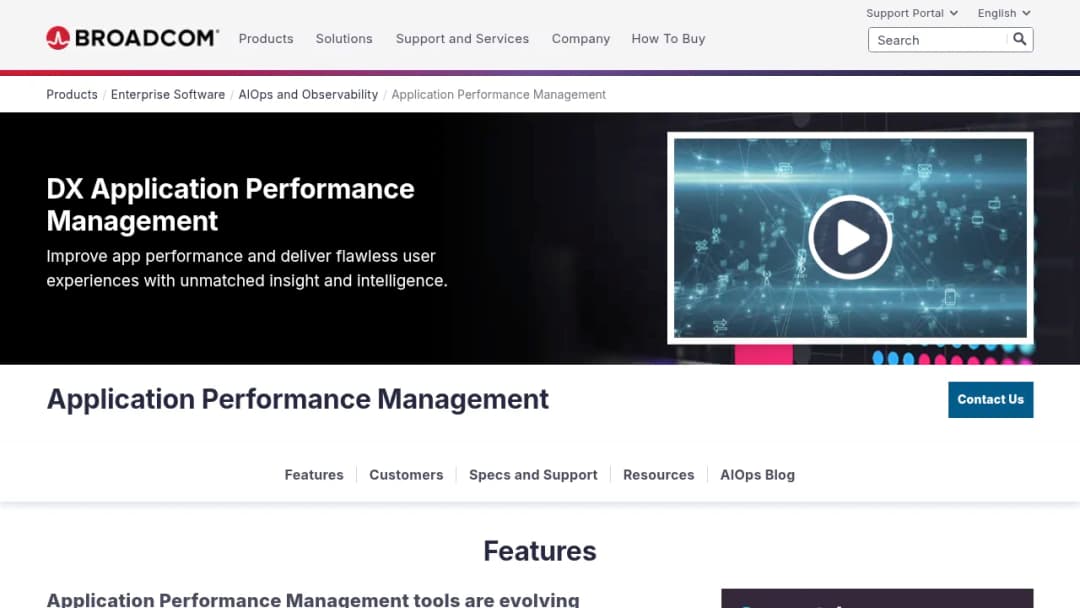Play the DX APM video
This screenshot has width=1080, height=608.
(850, 238)
